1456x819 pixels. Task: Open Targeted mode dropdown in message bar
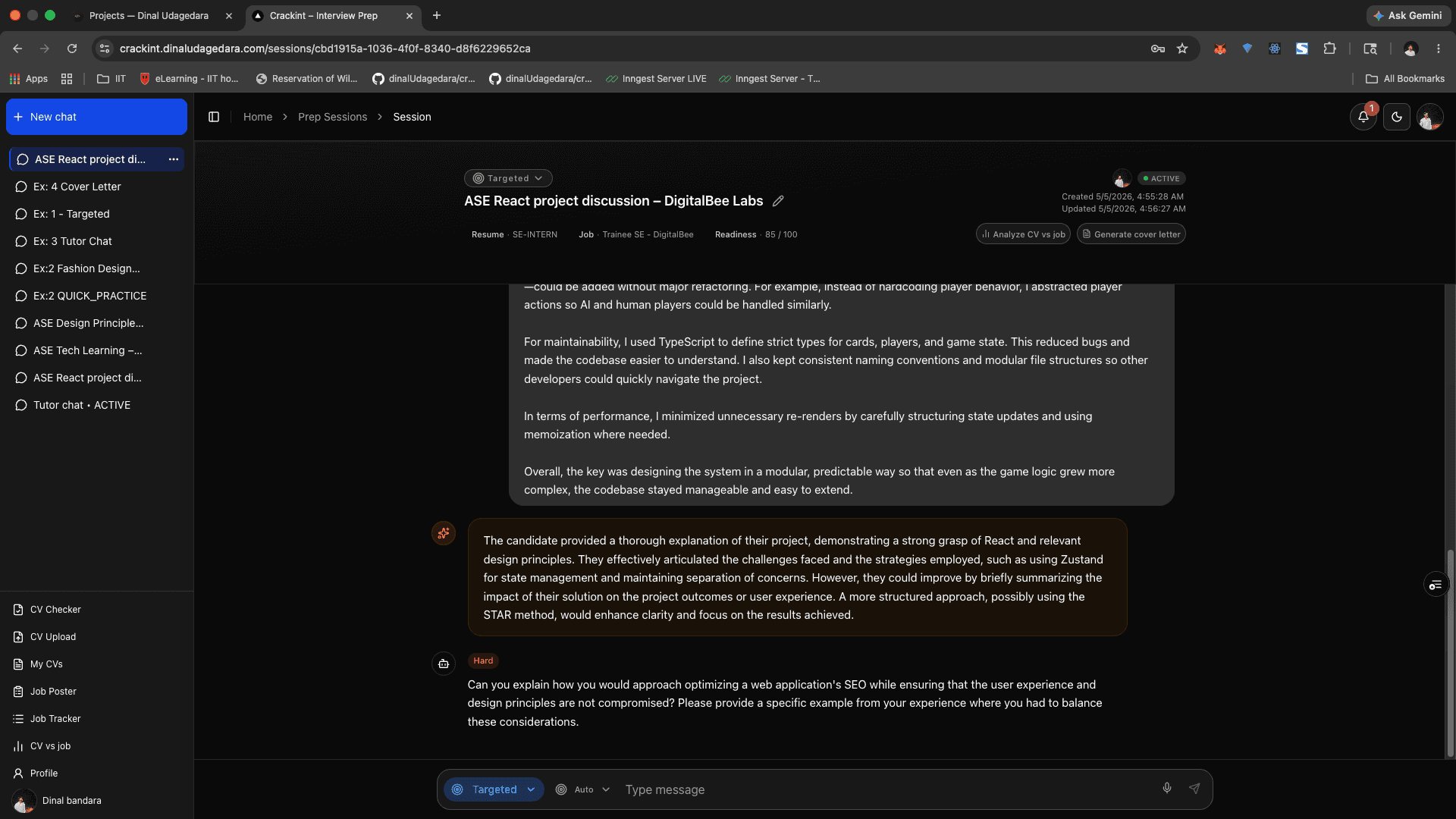(494, 789)
